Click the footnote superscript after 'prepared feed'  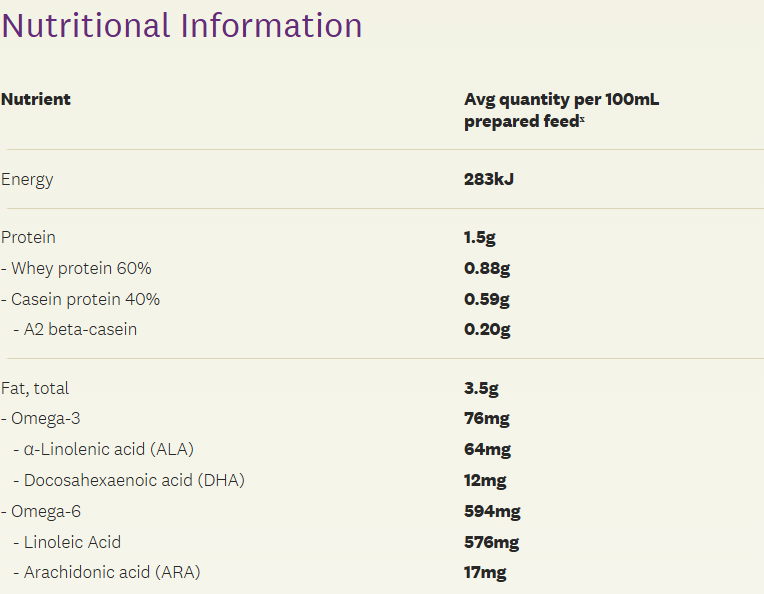[583, 118]
